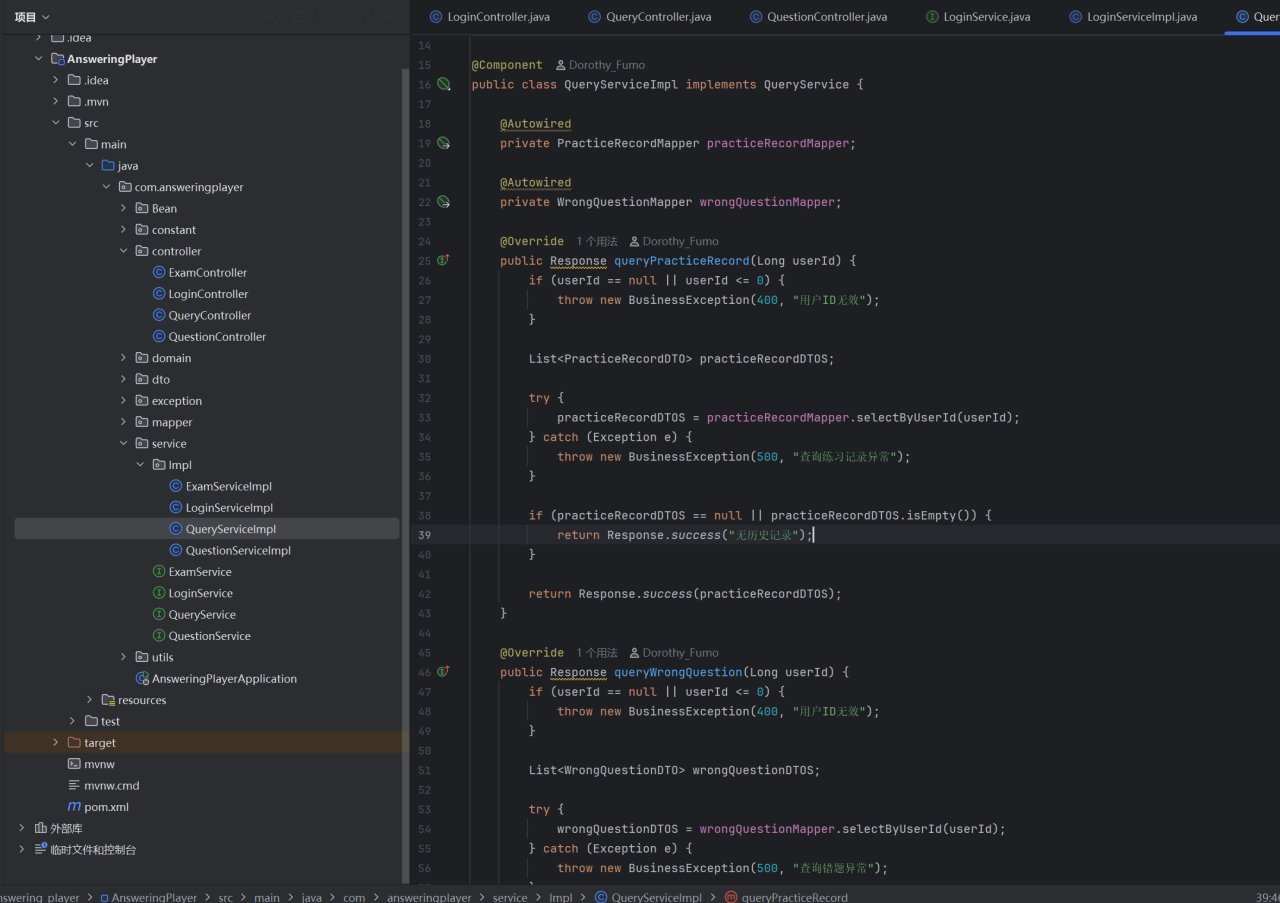Select QueryServiceImpl in the project tree
The height and width of the screenshot is (903, 1280).
pos(207,529)
